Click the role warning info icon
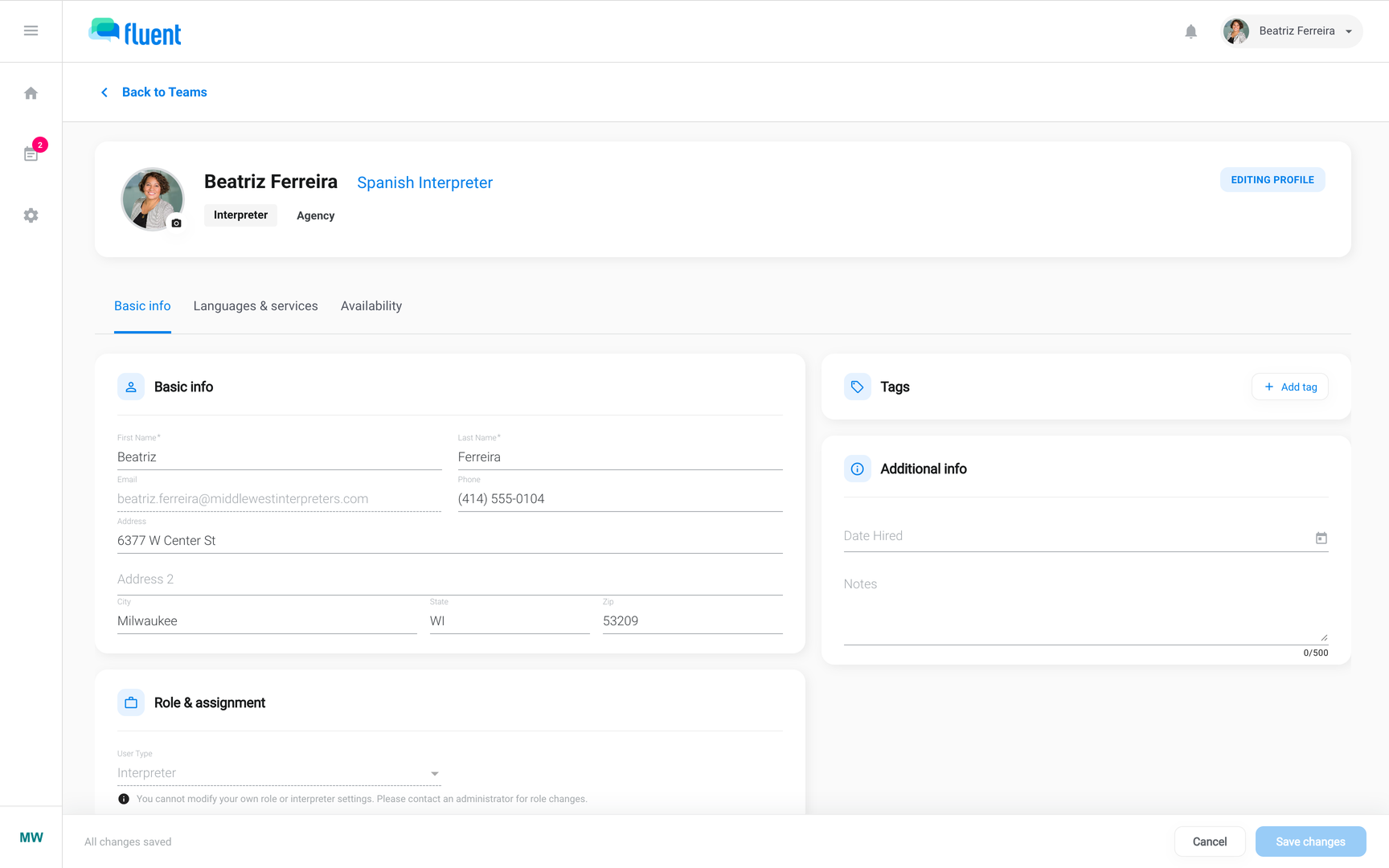The width and height of the screenshot is (1389, 868). pos(124,799)
